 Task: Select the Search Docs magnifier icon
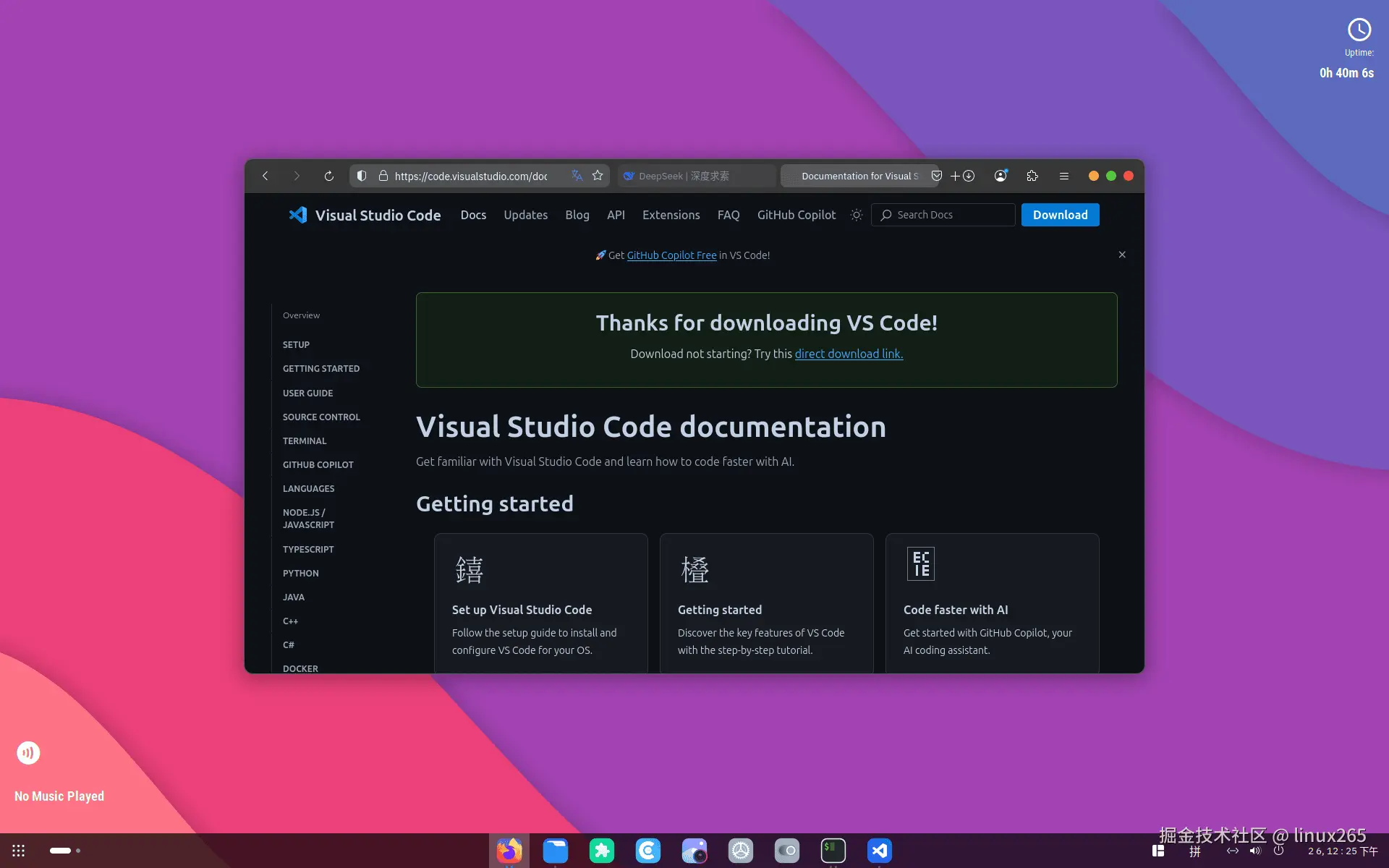coord(885,215)
